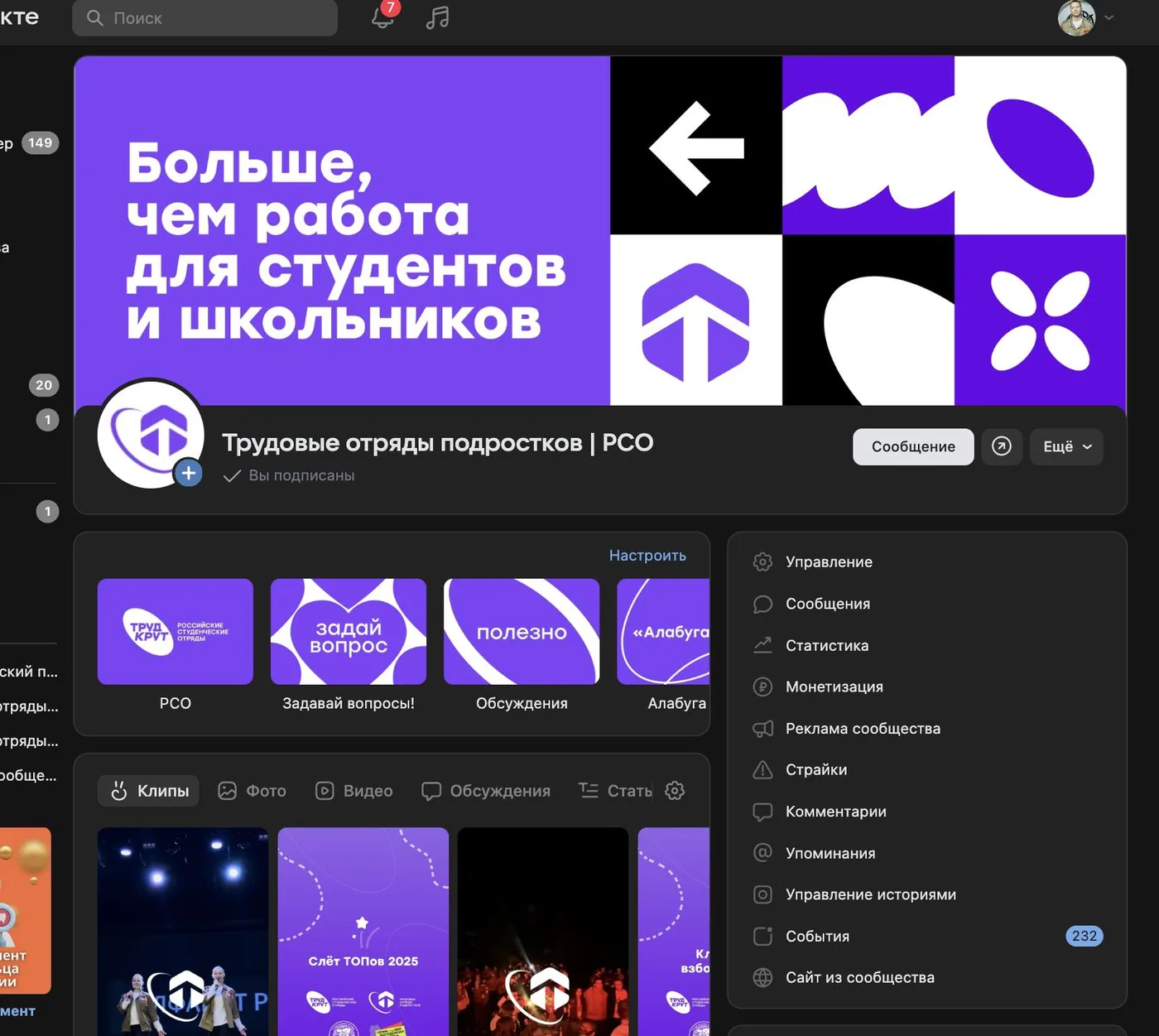
Task: Open the dark crowd clip thumbnail
Action: pos(543,932)
